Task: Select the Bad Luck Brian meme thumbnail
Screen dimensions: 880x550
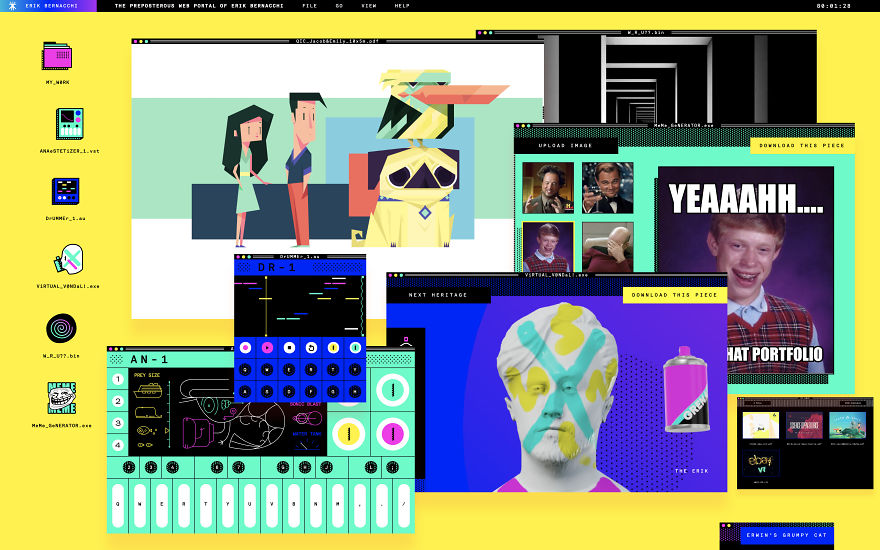Action: (x=548, y=247)
